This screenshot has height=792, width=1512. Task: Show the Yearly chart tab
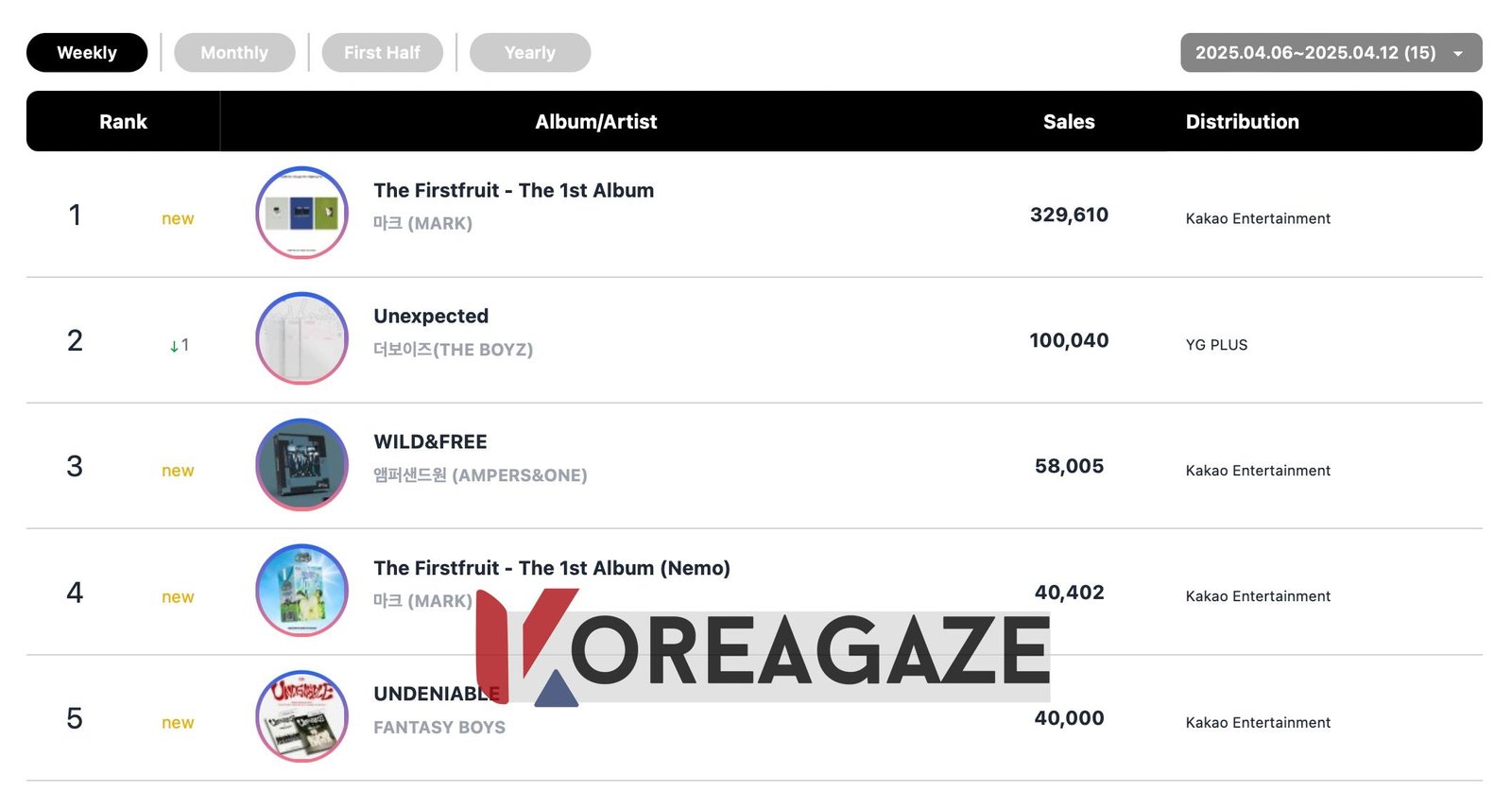529,53
